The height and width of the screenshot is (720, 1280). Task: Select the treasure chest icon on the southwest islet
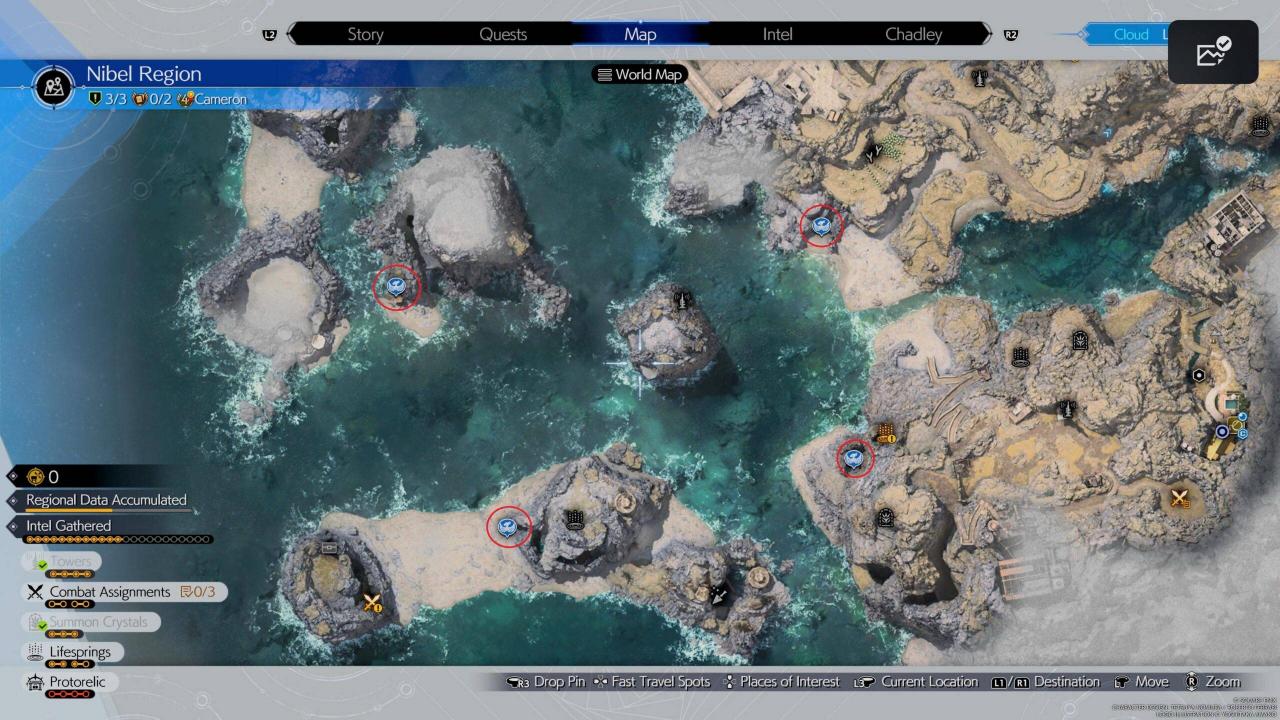[330, 548]
